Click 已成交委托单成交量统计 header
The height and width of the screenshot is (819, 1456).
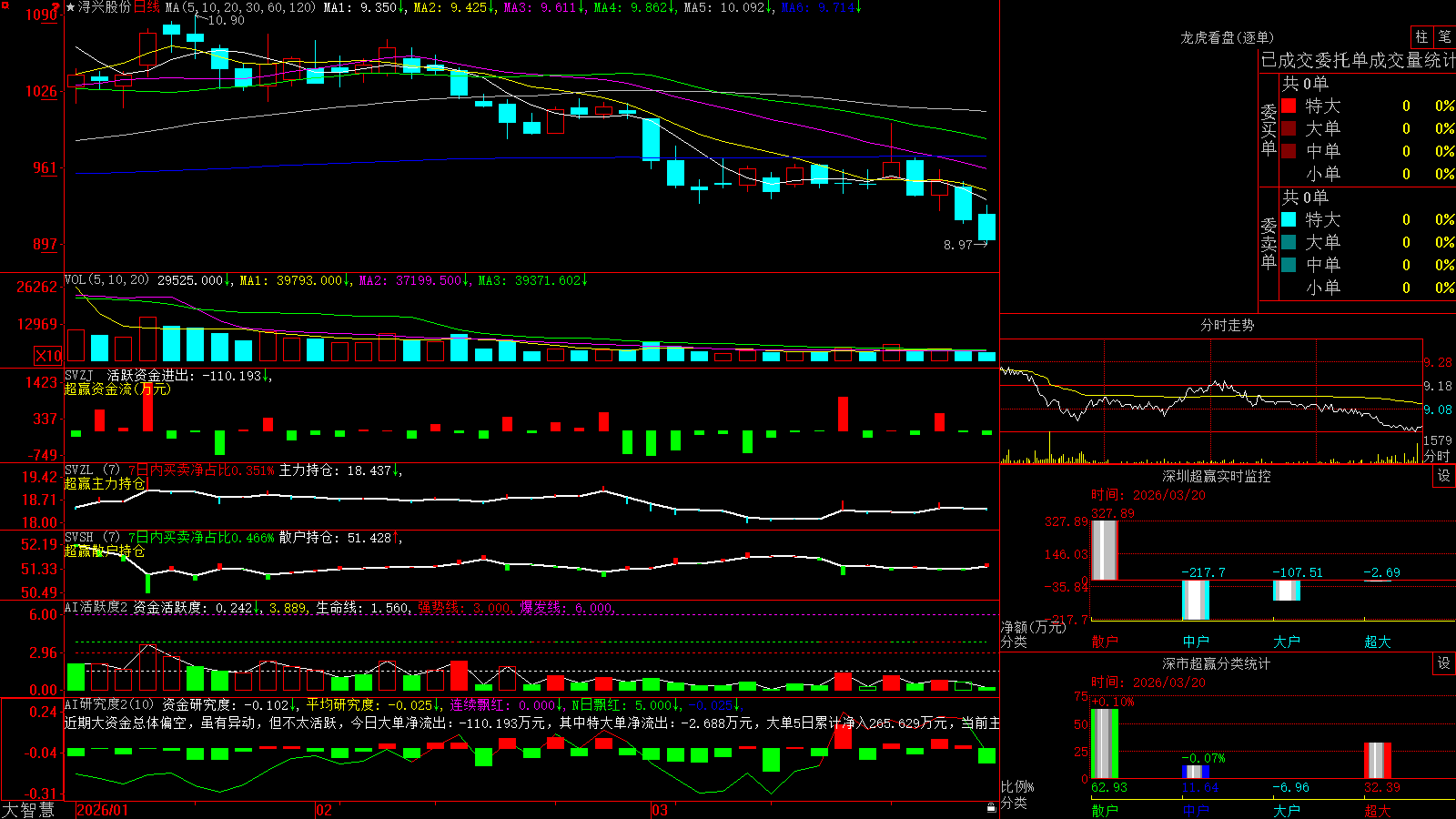[x=1358, y=60]
